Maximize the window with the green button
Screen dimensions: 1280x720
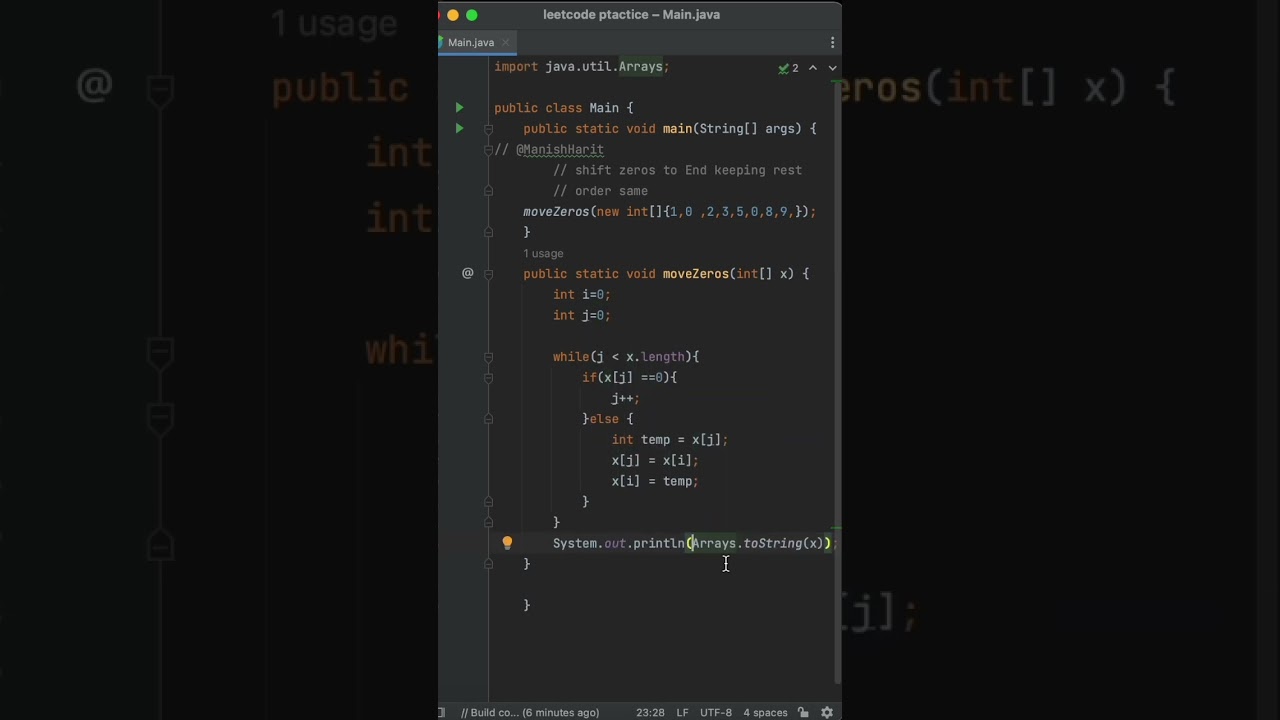pos(472,15)
